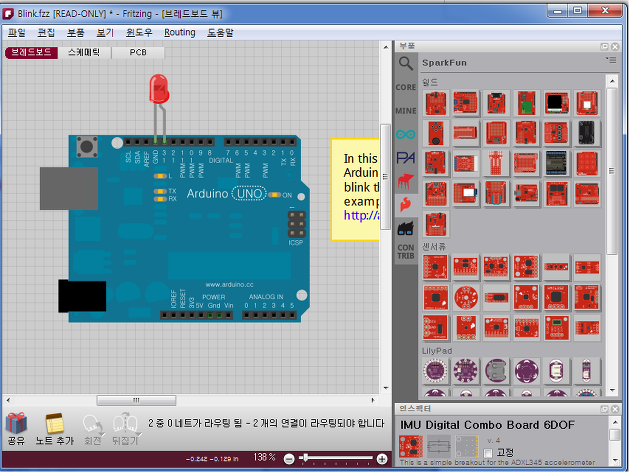Click the 뒤집기 flip icon
This screenshot has width=630, height=473.
click(x=125, y=424)
